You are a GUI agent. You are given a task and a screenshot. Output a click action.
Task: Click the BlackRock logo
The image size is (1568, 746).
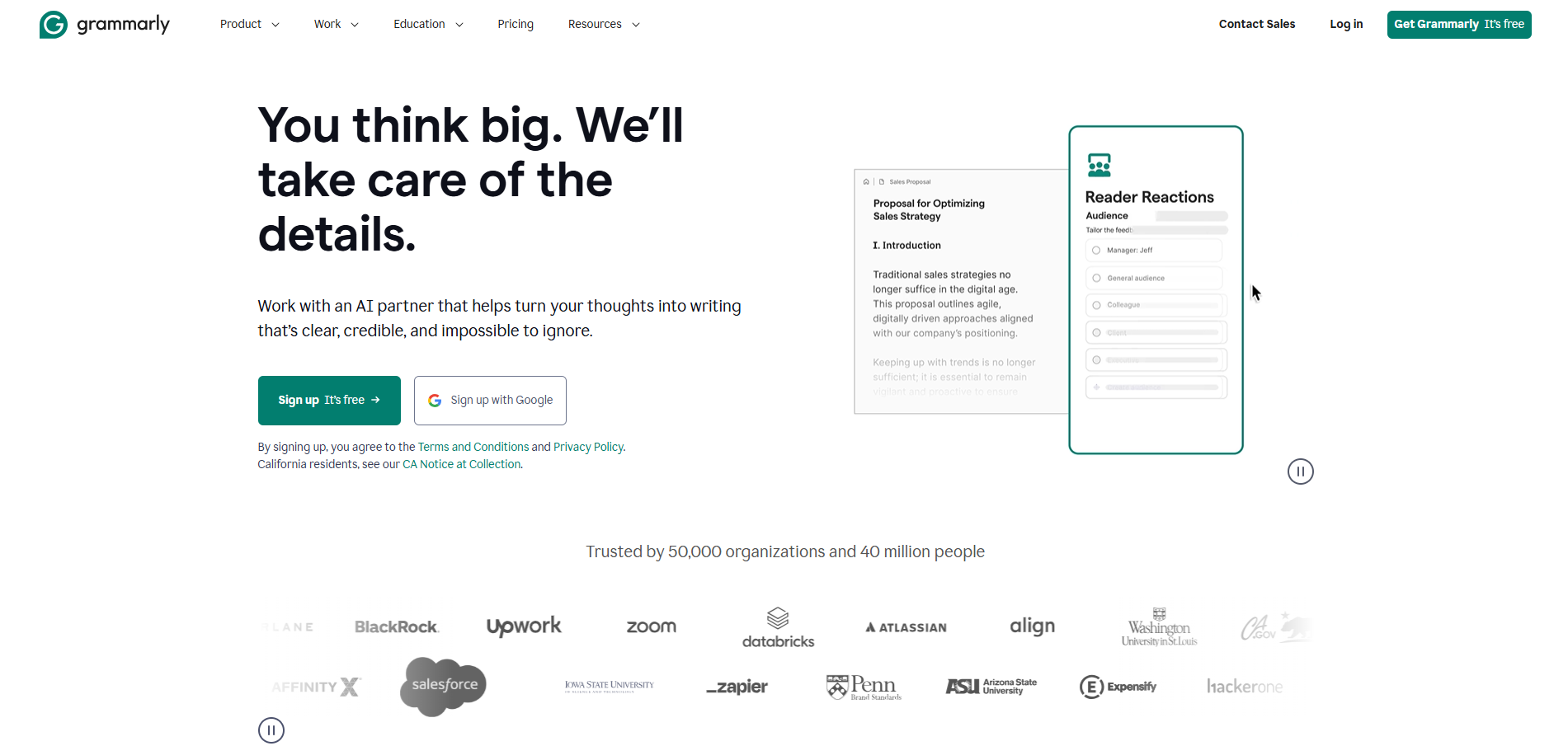click(x=397, y=627)
